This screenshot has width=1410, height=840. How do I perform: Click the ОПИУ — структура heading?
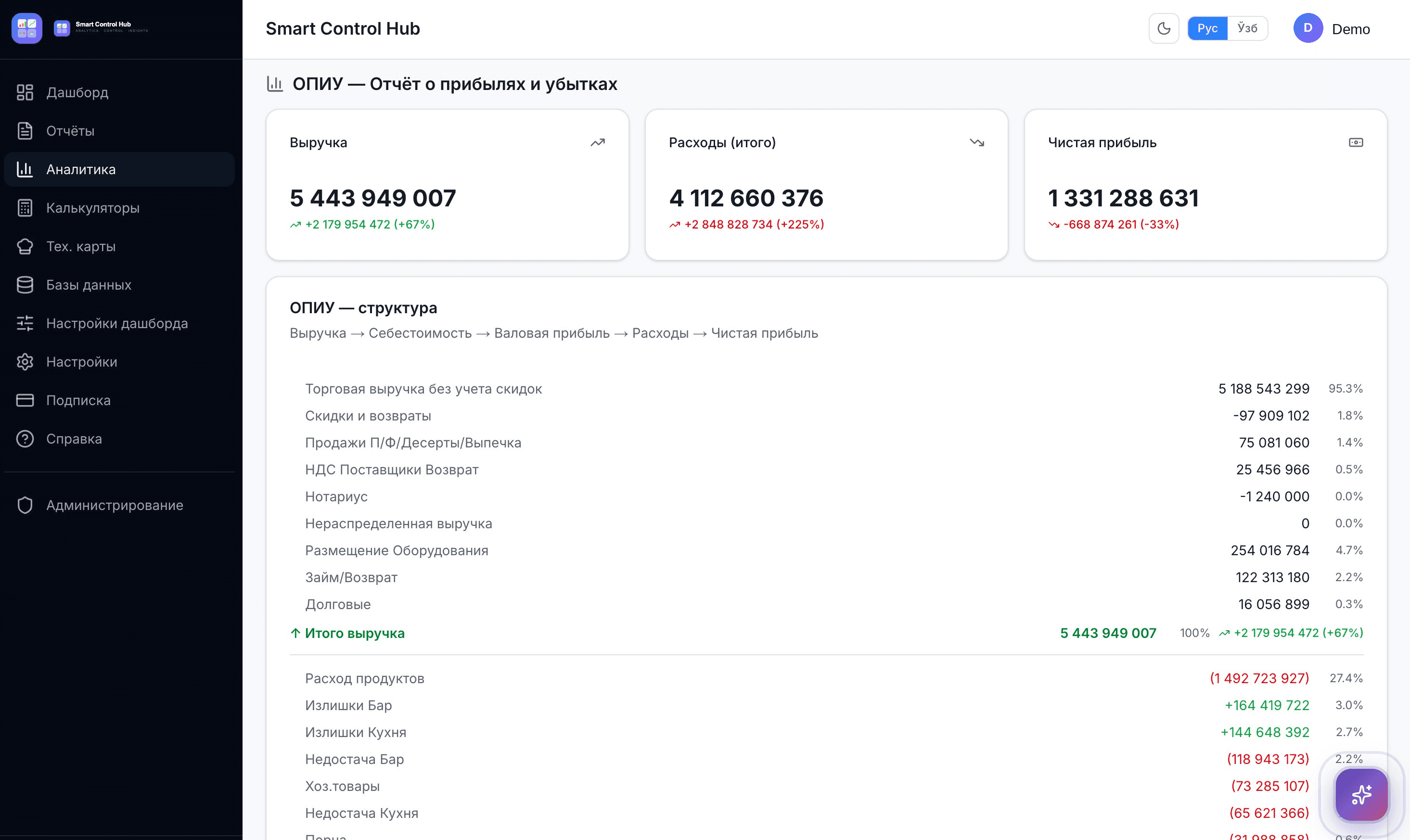tap(363, 308)
